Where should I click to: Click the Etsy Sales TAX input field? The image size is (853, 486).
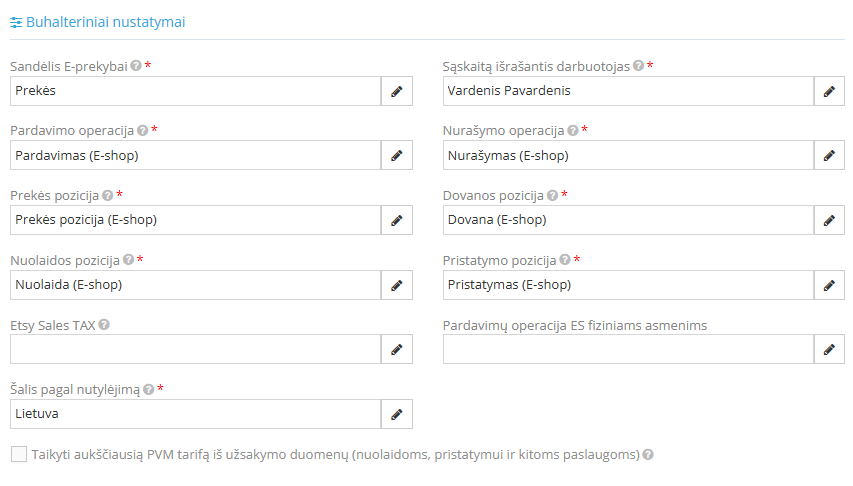(x=195, y=349)
